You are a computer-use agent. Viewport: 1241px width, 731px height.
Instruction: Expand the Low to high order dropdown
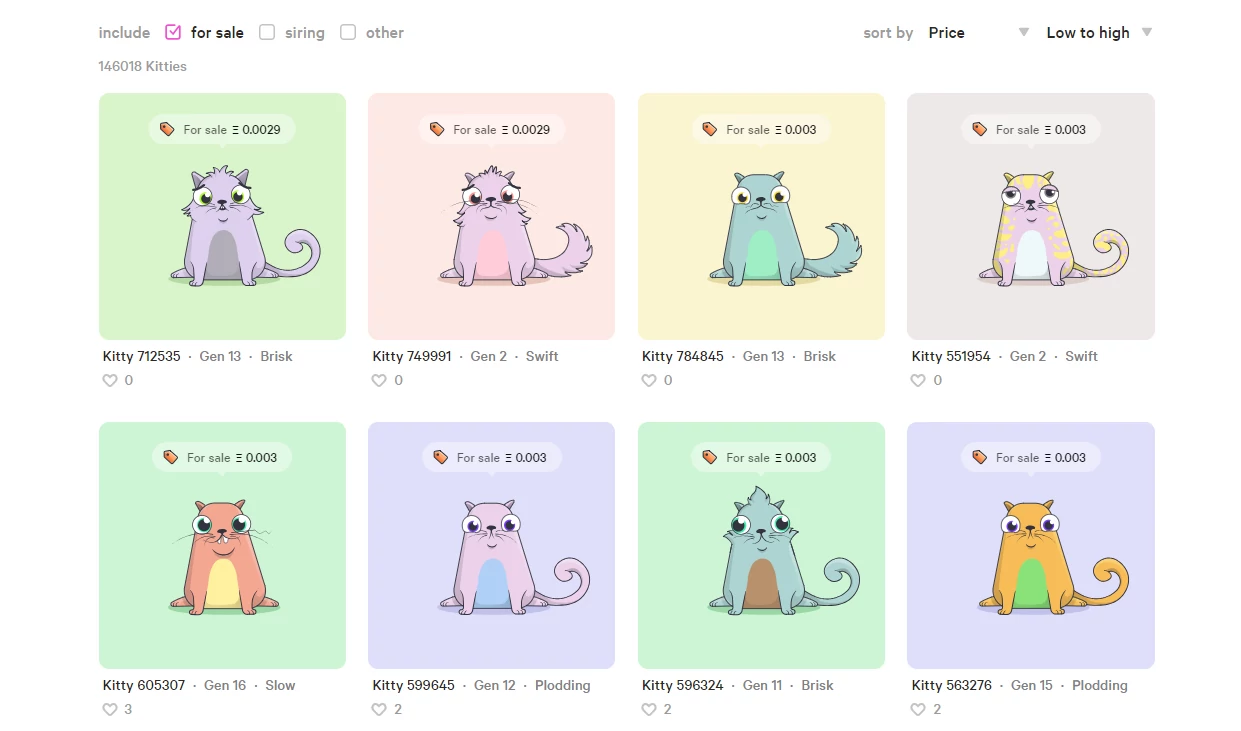(x=1099, y=32)
